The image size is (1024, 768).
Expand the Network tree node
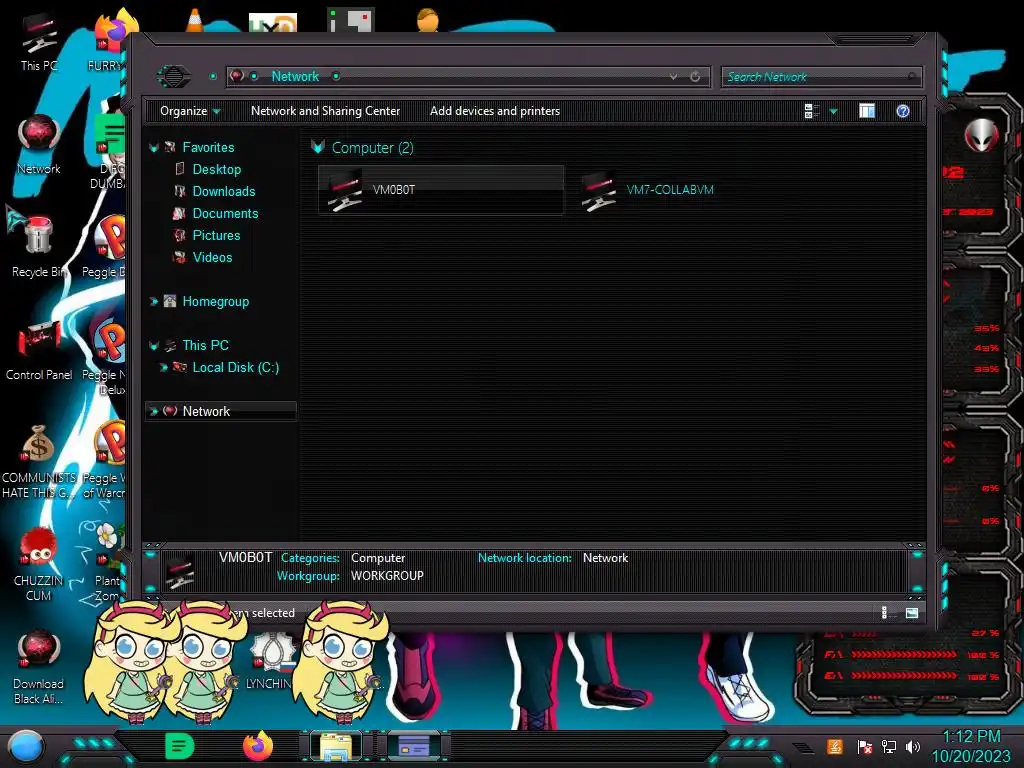[x=154, y=411]
